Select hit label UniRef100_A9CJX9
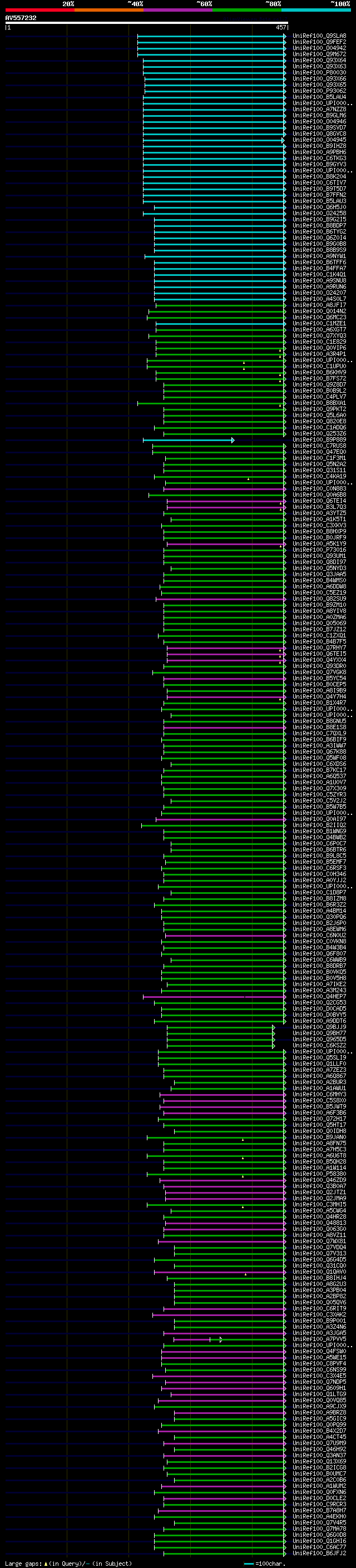Viewport: 356px width, 1568px height. pos(319,1406)
